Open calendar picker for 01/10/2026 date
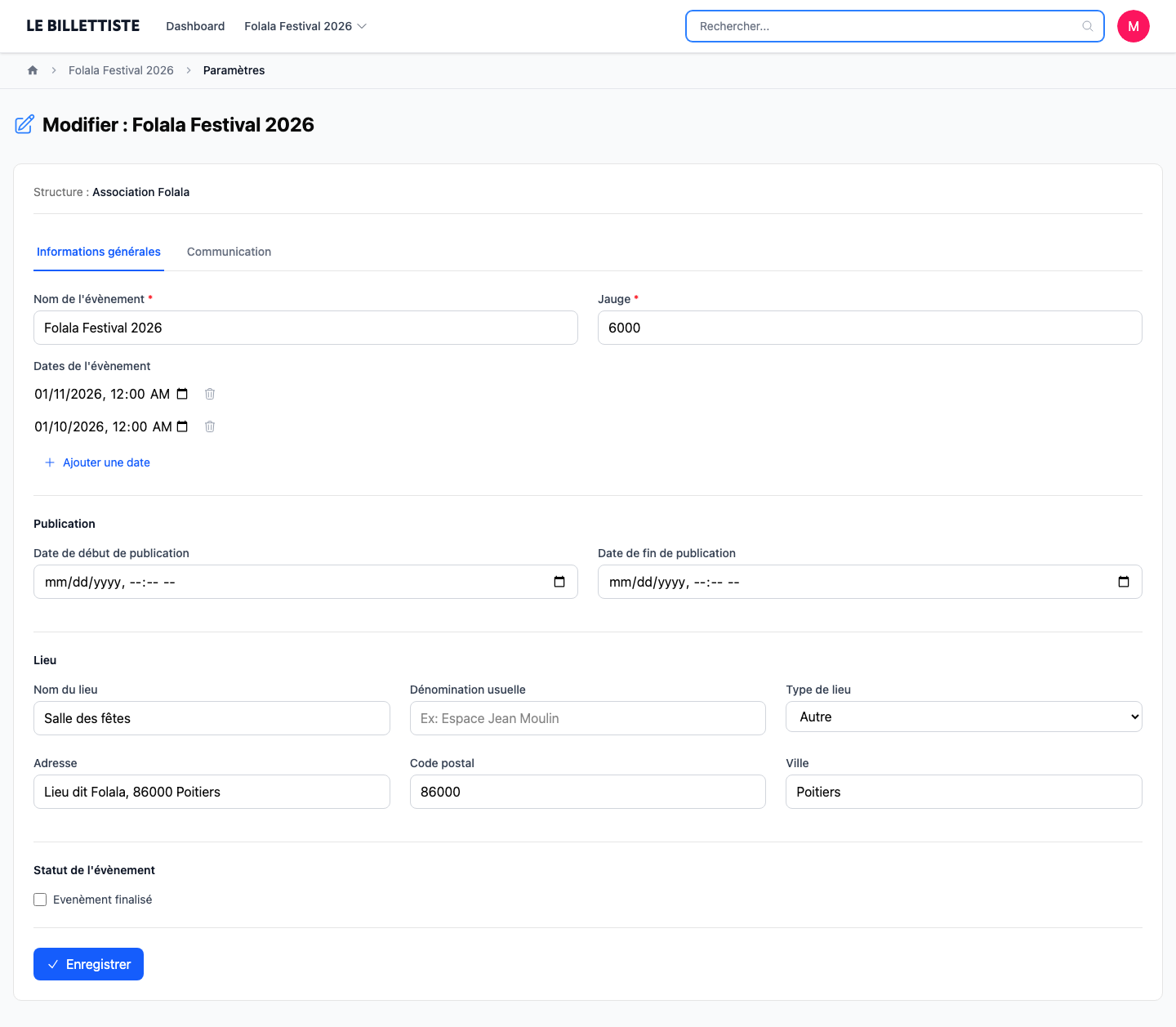Image resolution: width=1176 pixels, height=1027 pixels. [x=182, y=426]
